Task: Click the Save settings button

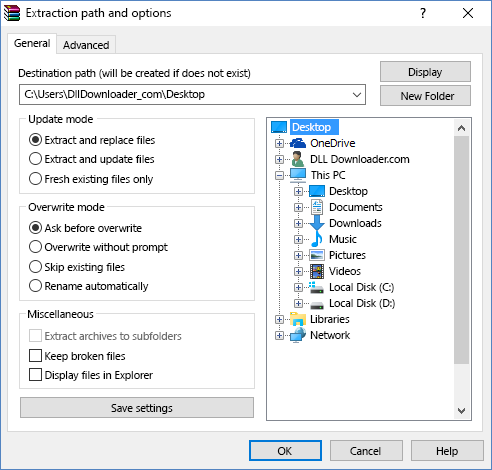Action: point(137,408)
